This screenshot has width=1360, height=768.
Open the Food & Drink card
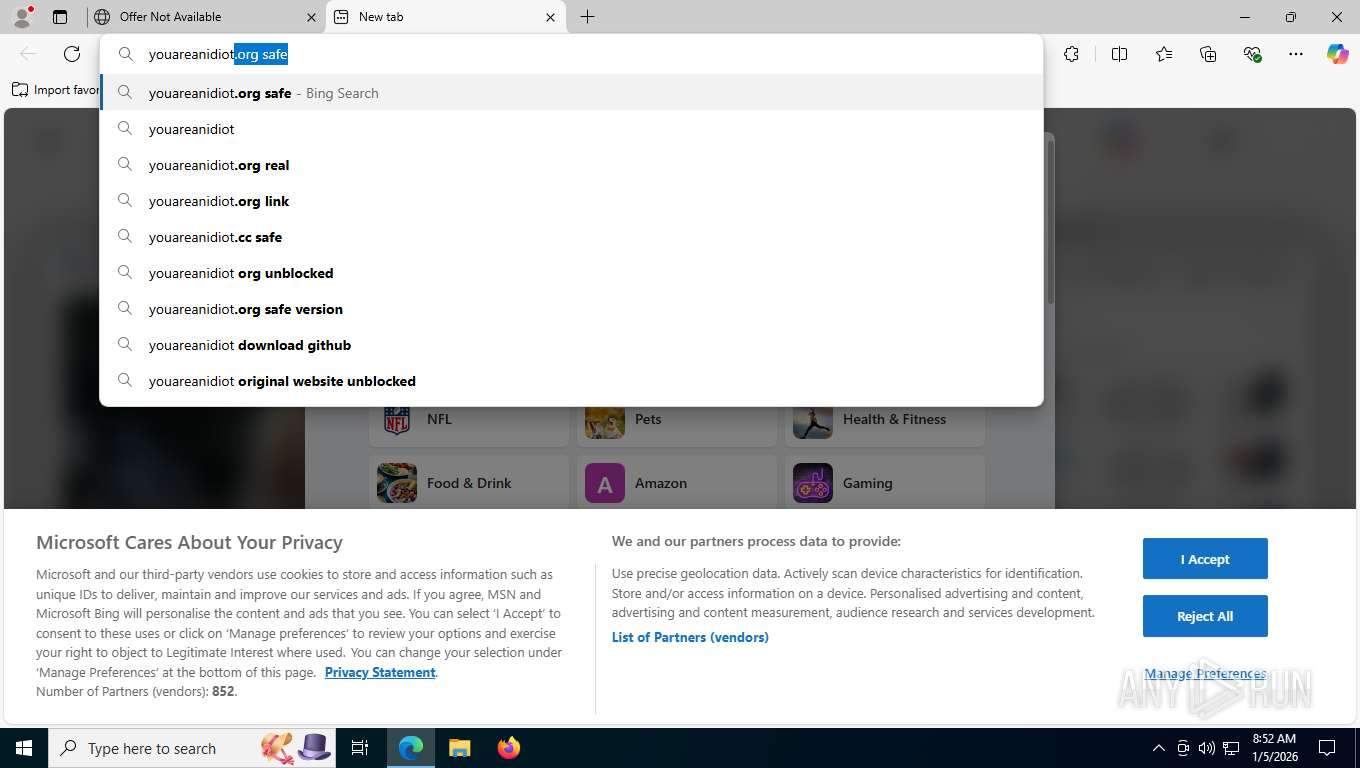coord(469,482)
